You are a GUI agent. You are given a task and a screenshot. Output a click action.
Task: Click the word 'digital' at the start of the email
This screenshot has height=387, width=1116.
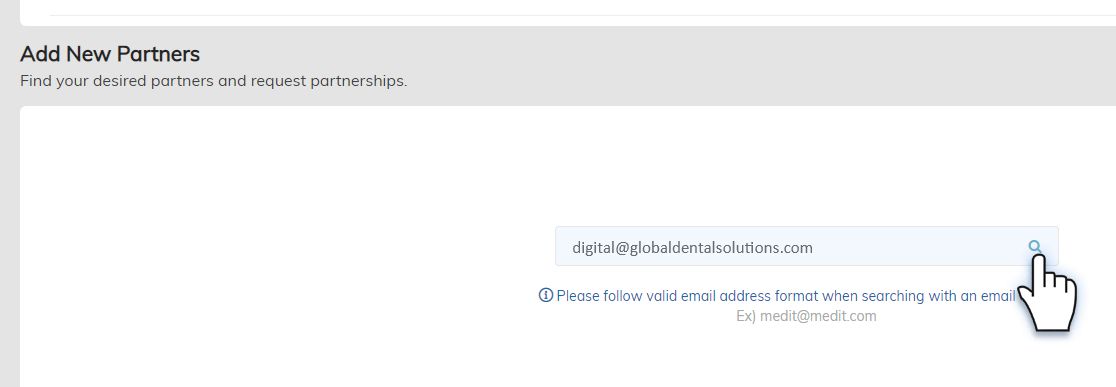click(594, 248)
